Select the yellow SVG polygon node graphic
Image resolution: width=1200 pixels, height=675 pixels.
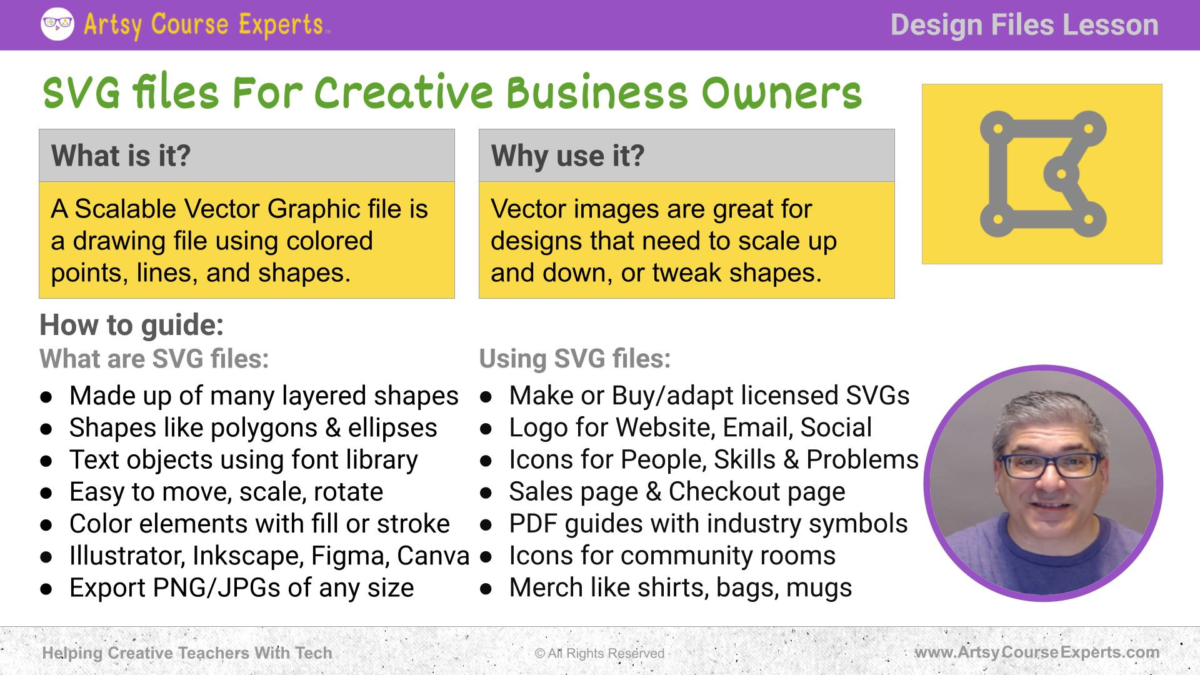coord(1043,172)
